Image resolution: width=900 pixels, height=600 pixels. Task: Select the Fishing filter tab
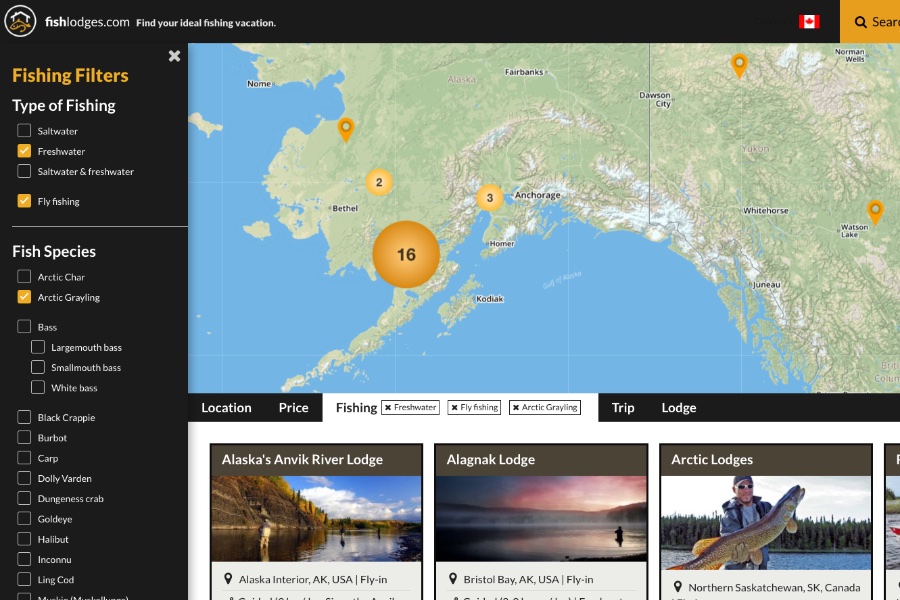(356, 408)
